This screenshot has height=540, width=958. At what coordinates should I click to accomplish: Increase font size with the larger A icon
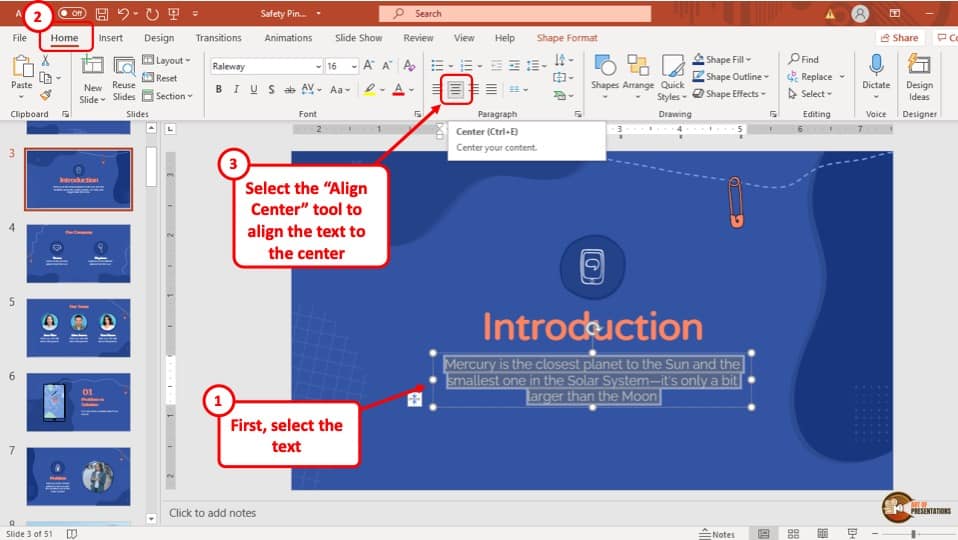pos(369,65)
